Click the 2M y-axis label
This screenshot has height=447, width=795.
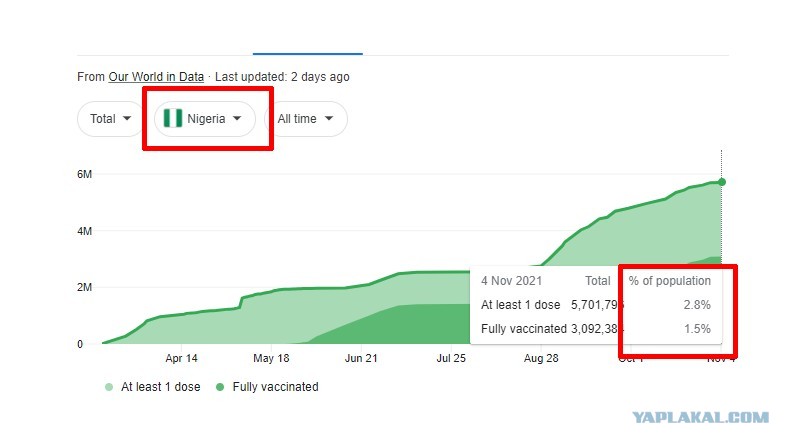(x=85, y=287)
